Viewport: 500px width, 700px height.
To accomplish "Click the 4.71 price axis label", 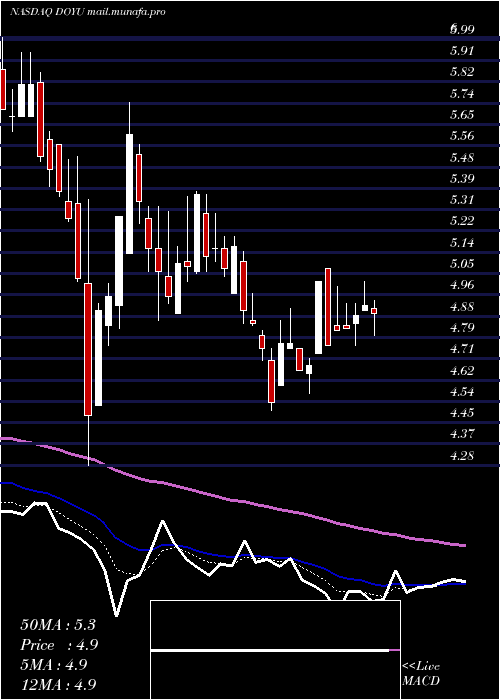I will pyautogui.click(x=462, y=349).
